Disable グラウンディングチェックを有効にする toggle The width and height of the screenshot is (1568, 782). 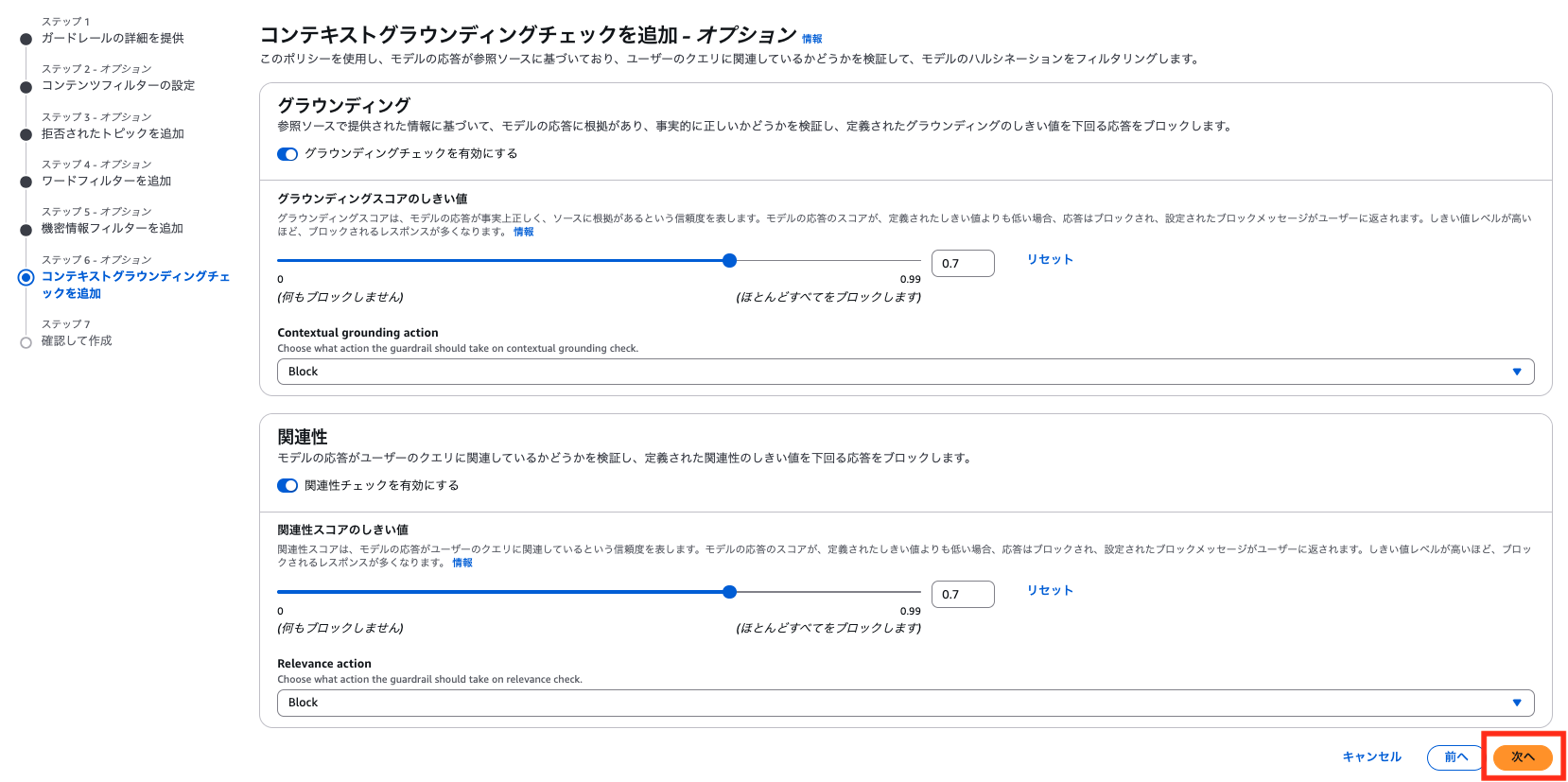tap(287, 153)
